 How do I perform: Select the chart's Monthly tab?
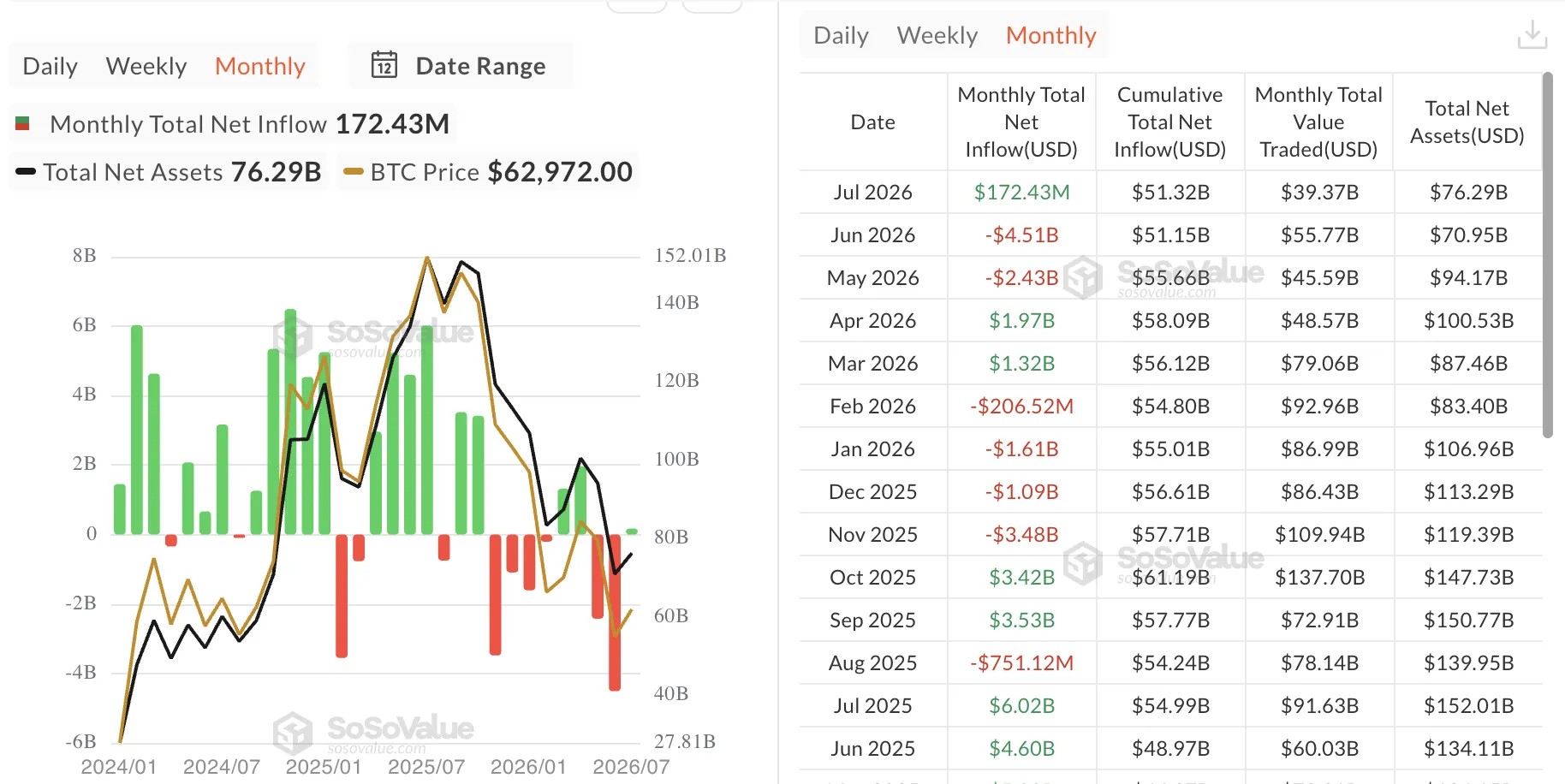coord(260,66)
